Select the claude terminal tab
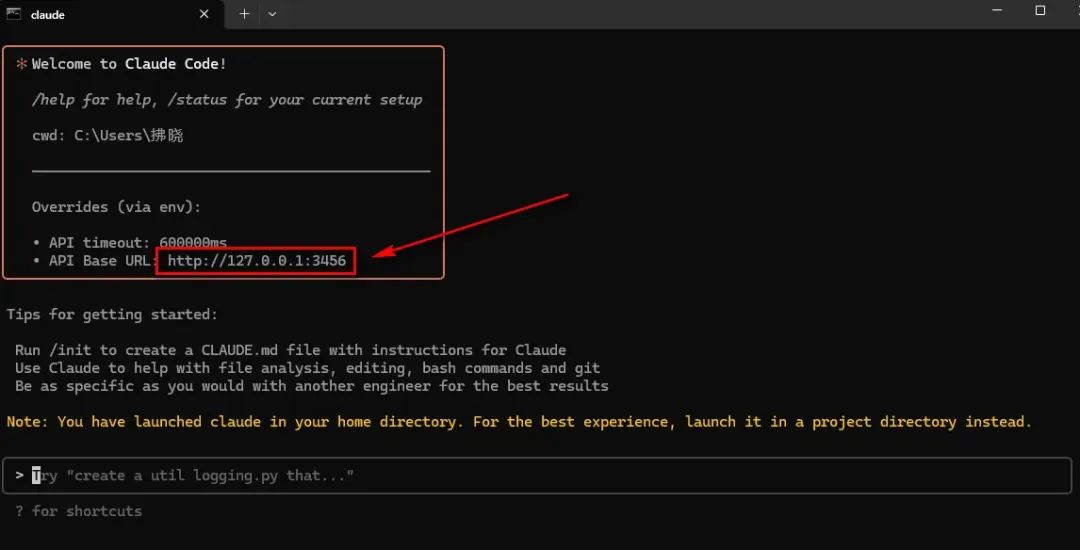This screenshot has width=1080, height=550. click(112, 14)
